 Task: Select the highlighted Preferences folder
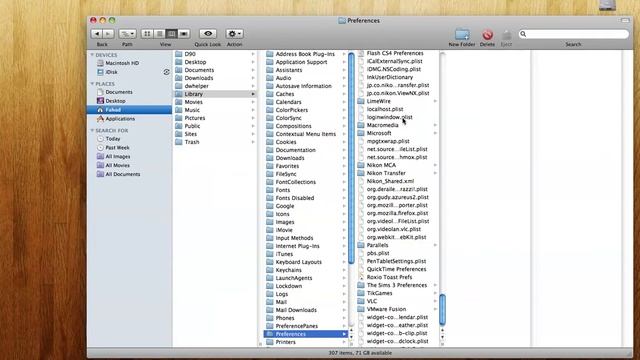click(306, 334)
